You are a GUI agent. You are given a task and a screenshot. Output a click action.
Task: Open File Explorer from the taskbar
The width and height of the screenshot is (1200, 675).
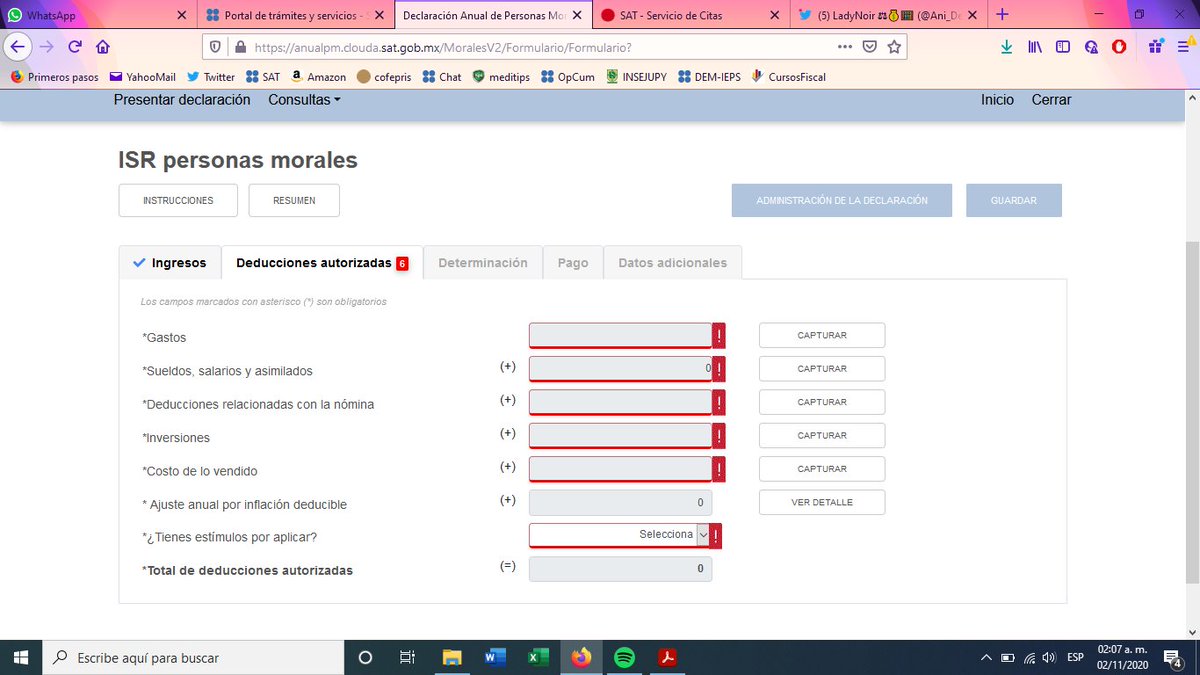(x=452, y=657)
